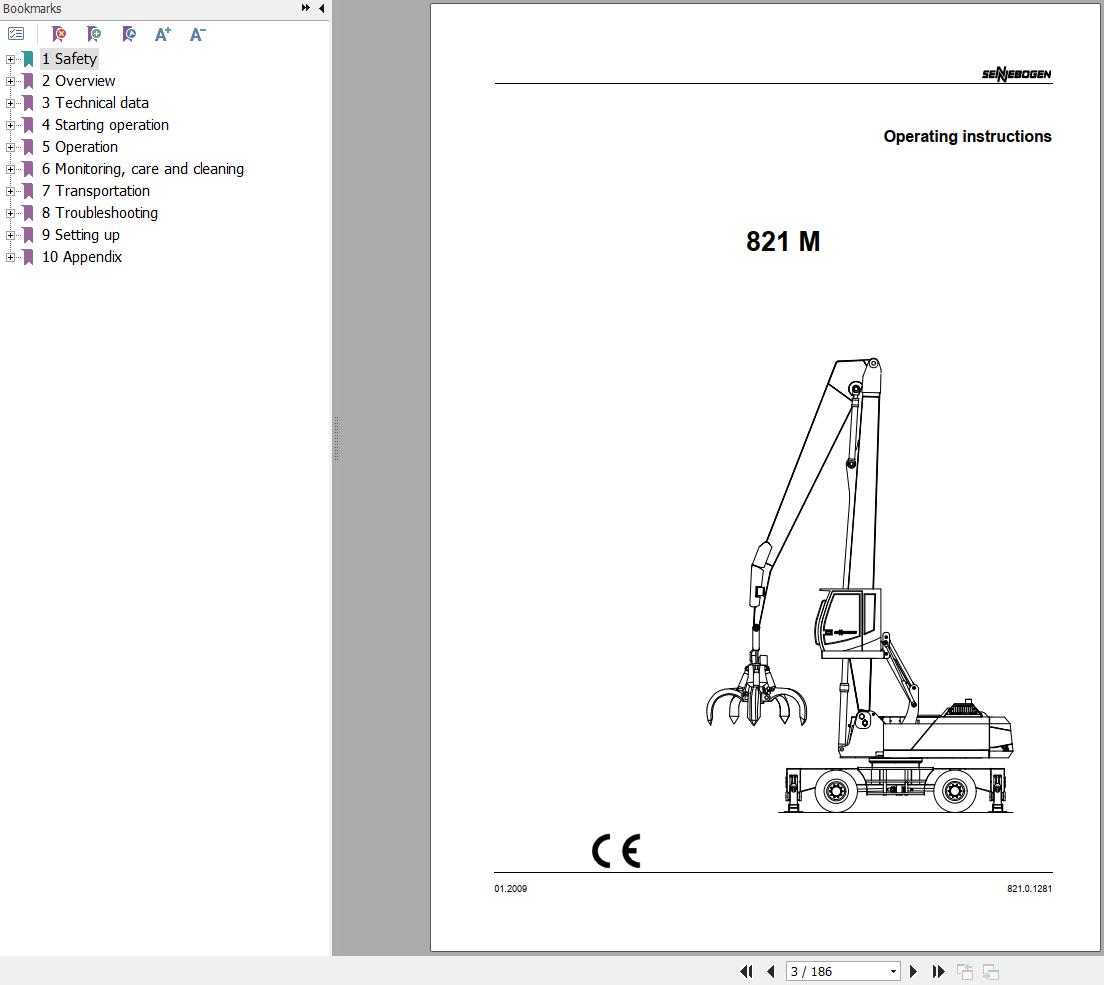This screenshot has width=1104, height=985.
Task: Click the bookmark ribbon icon beside 5 Operation
Action: (28, 147)
